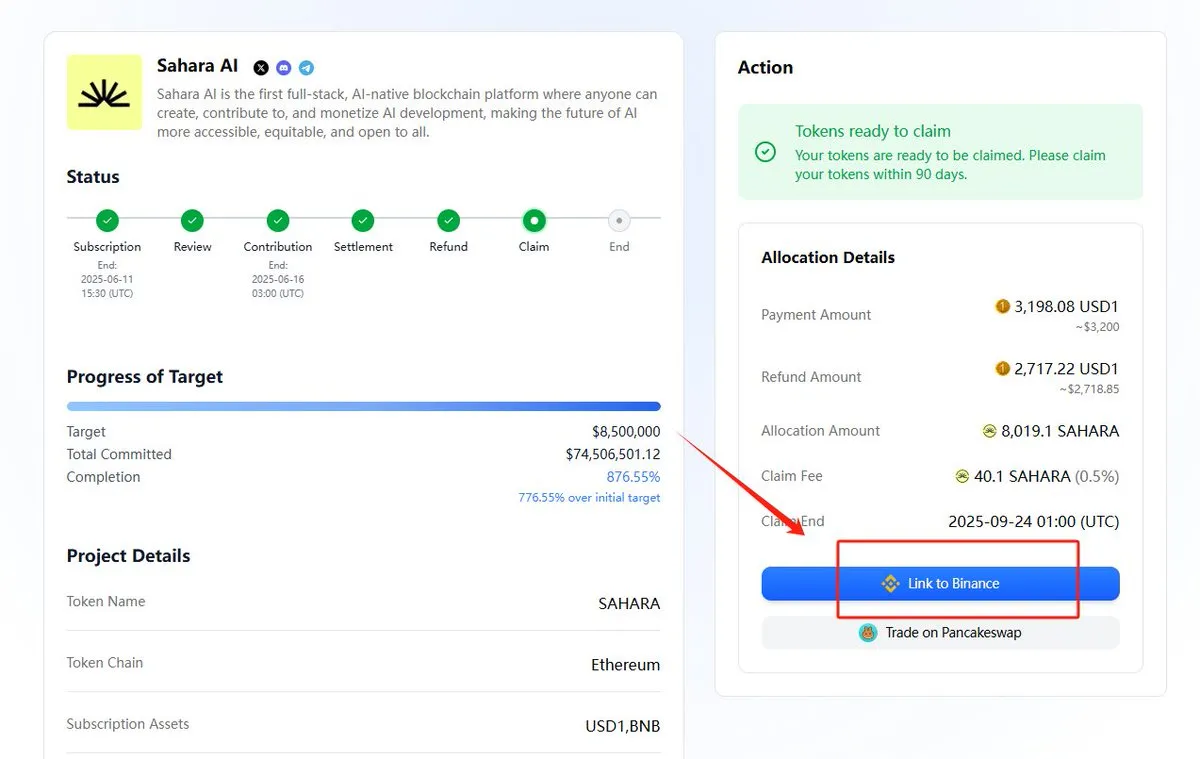The width and height of the screenshot is (1200, 759).
Task: Click the Refund step checkmark
Action: (449, 220)
